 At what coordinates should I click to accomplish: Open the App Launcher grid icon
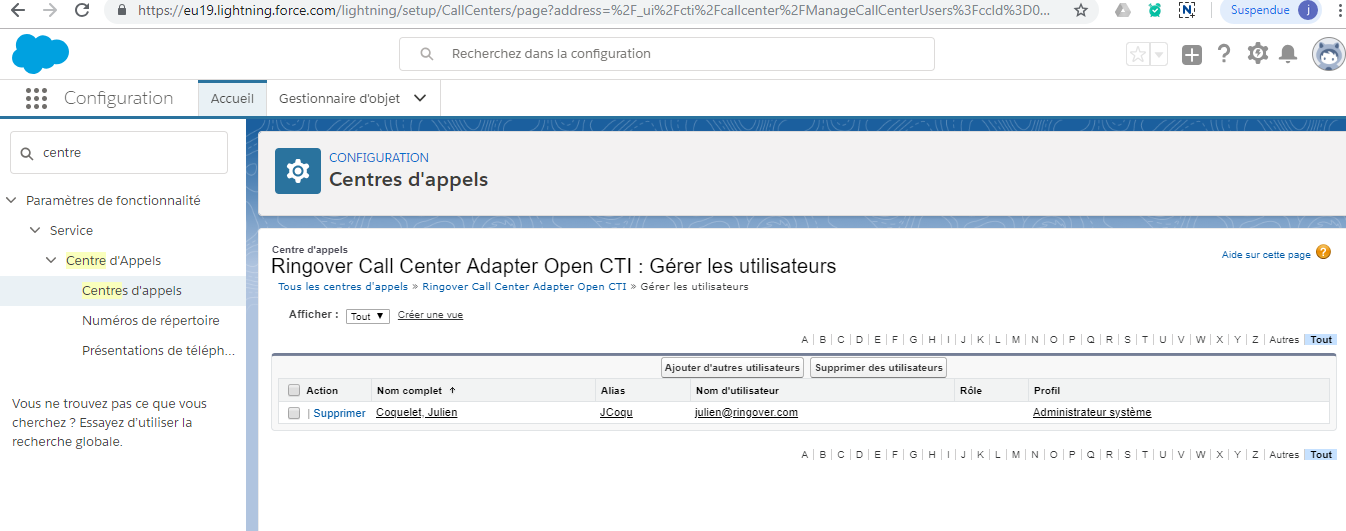[x=37, y=98]
